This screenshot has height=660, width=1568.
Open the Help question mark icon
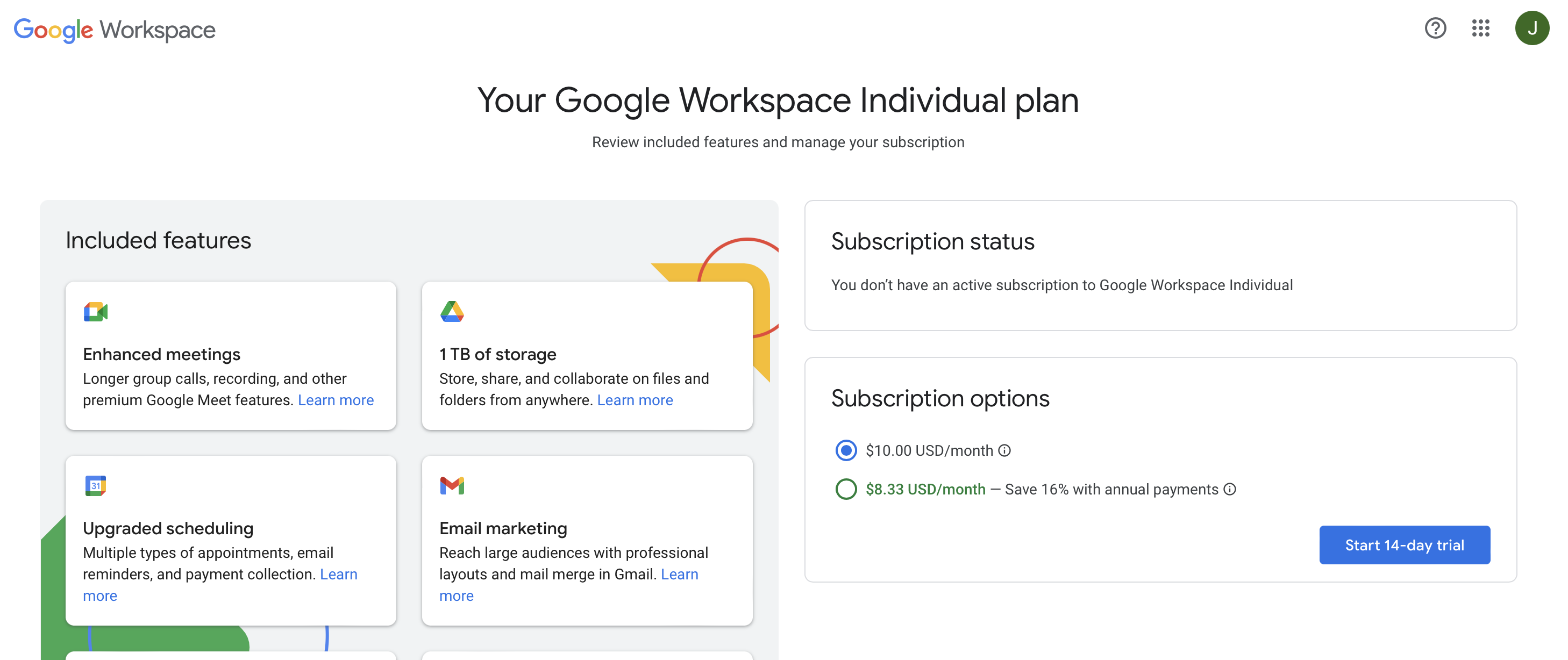(1435, 28)
